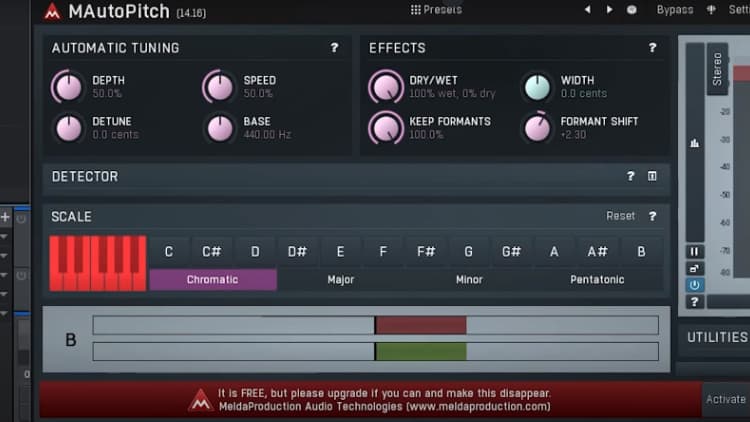The image size is (750, 422).
Task: Click the Activate button
Action: pyautogui.click(x=726, y=399)
